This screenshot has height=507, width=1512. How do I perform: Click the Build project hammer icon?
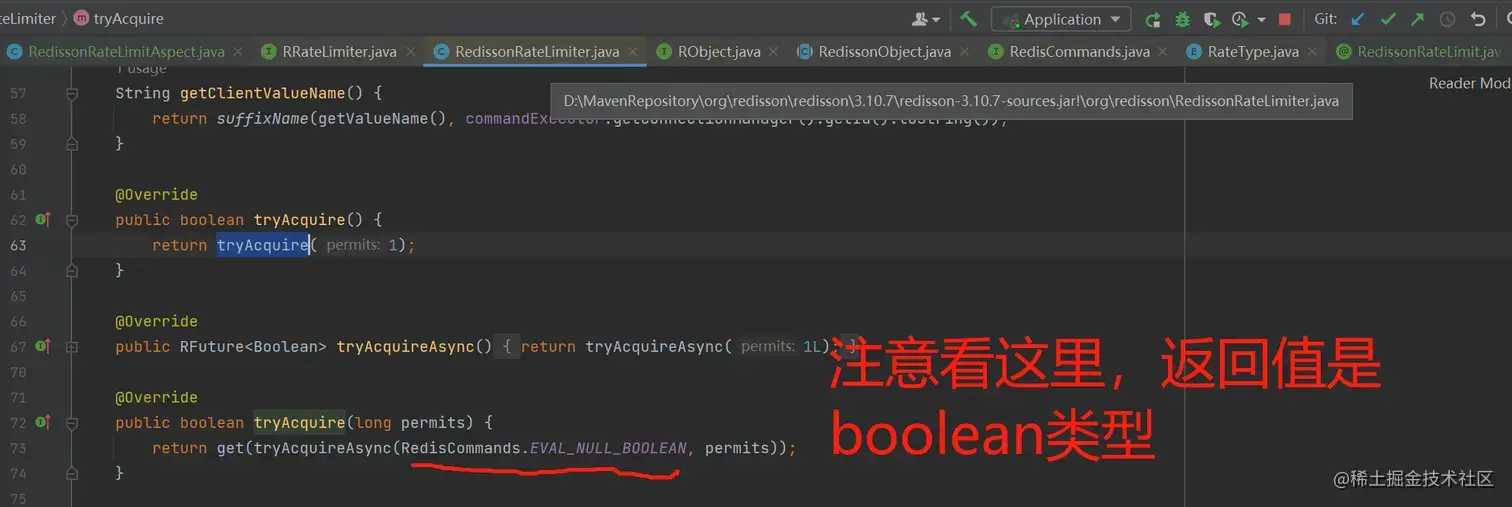968,19
